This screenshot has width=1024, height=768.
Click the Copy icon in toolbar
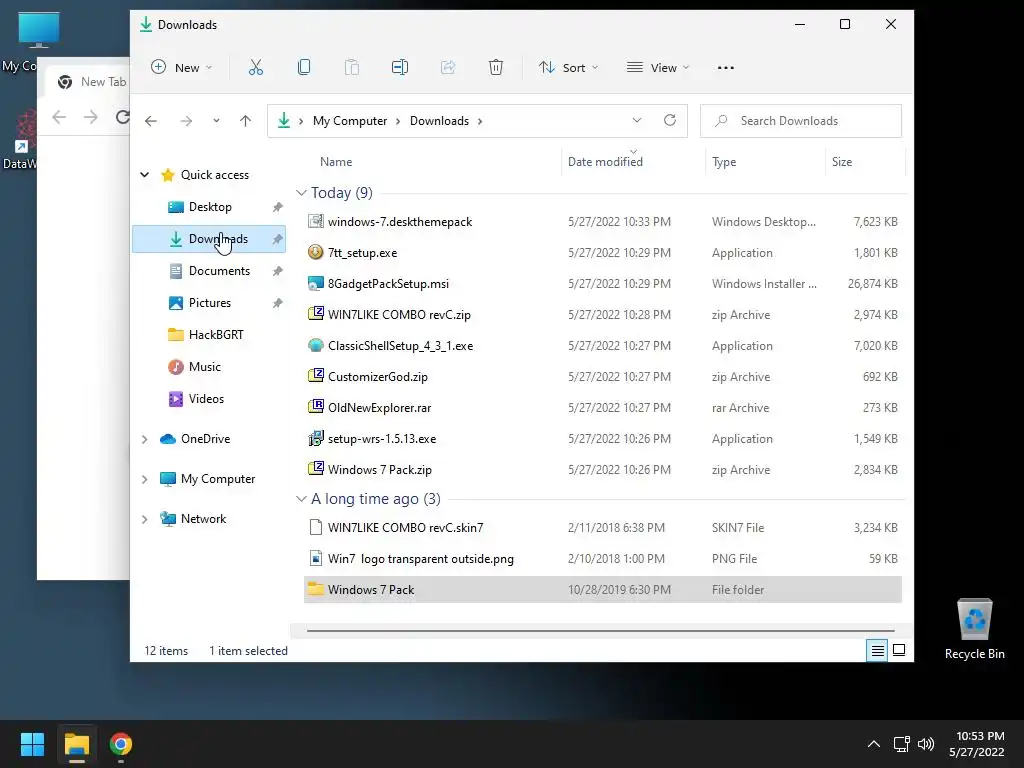point(304,67)
